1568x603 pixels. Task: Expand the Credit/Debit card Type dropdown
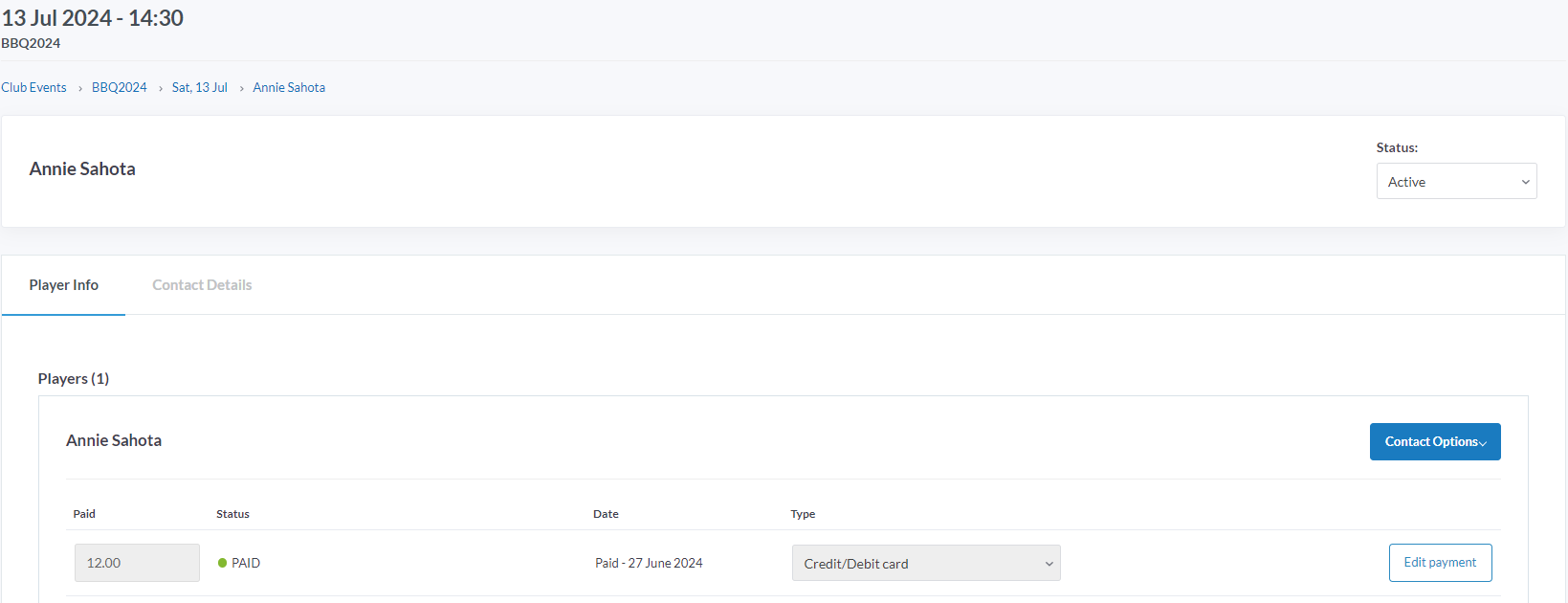(925, 563)
